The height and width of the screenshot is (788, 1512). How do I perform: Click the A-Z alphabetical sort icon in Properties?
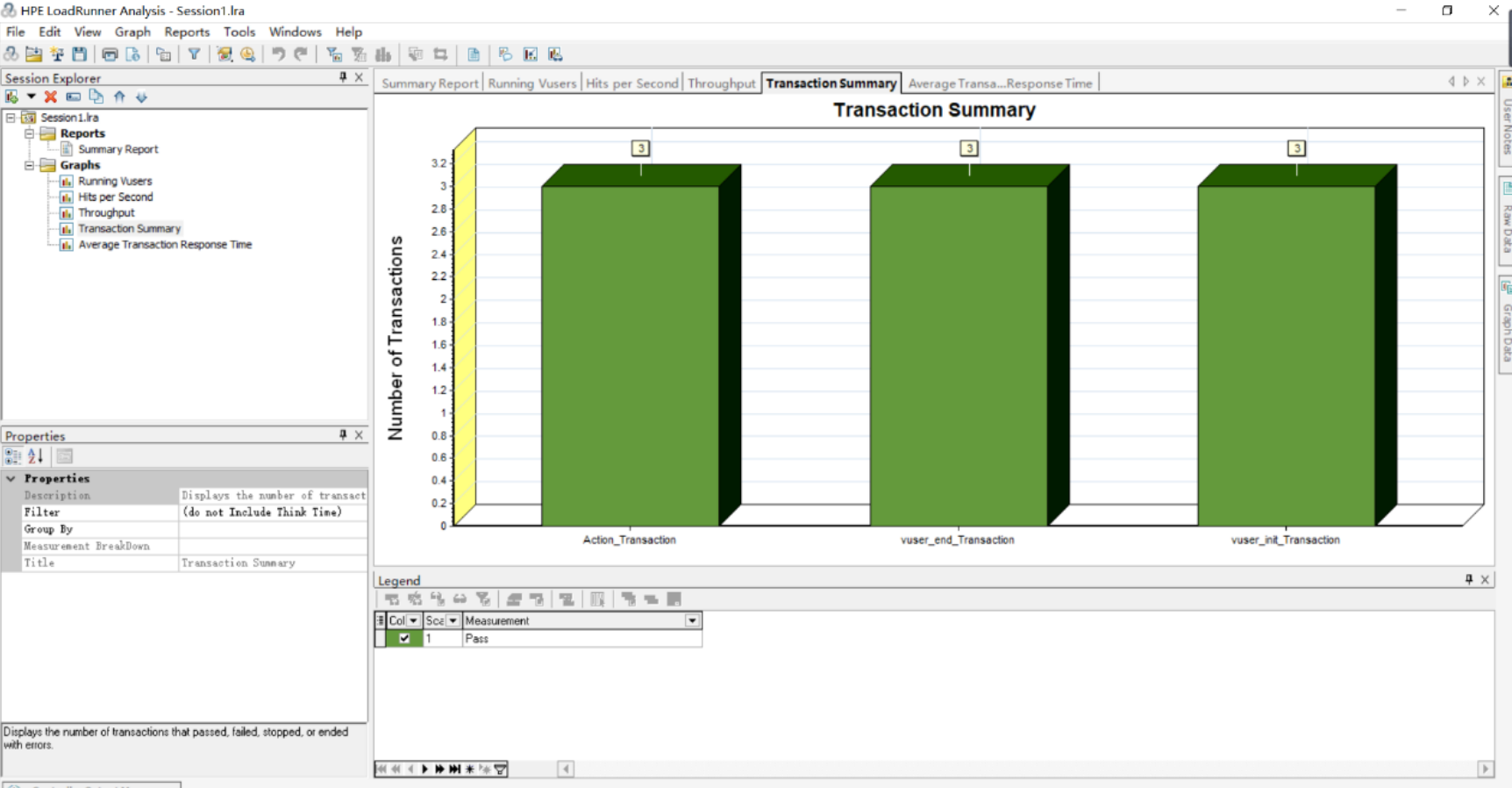point(35,456)
